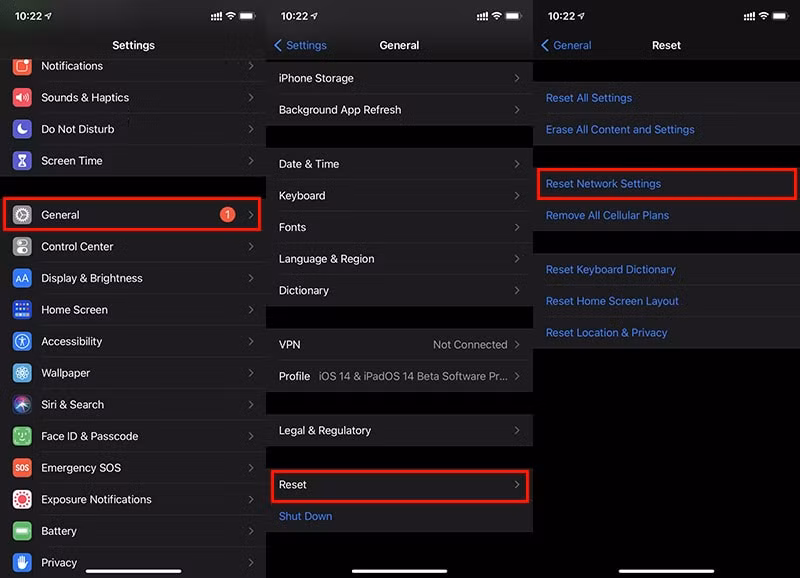
Task: Tap the Do Not Disturb row label
Action: click(78, 129)
